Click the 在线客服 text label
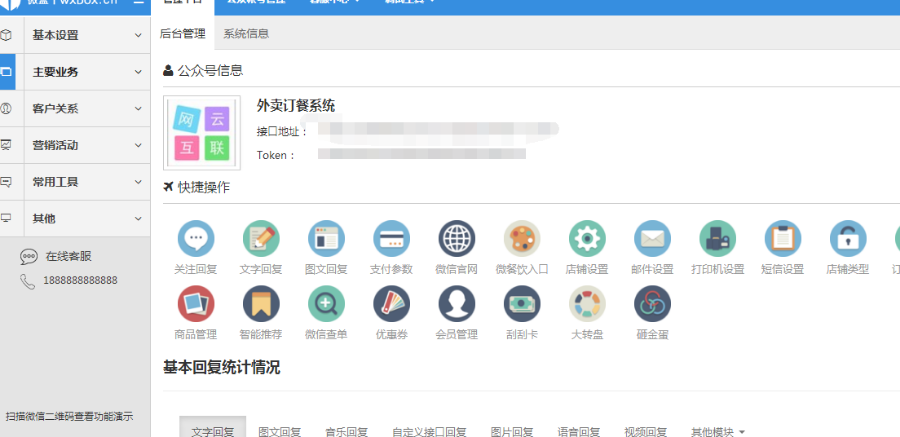The width and height of the screenshot is (900, 437). pyautogui.click(x=68, y=257)
